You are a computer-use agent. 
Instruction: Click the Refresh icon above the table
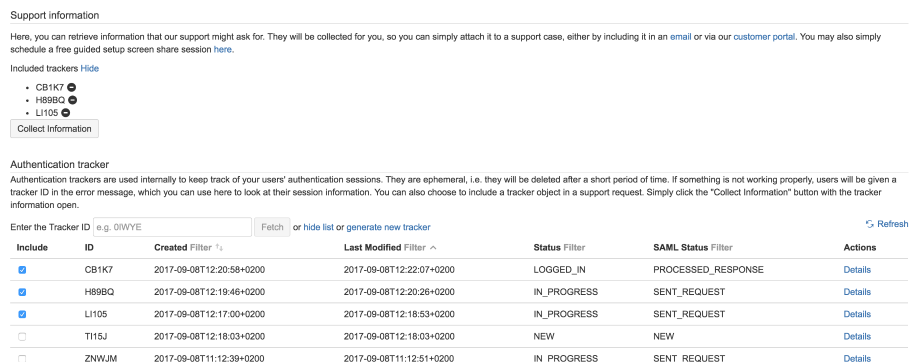[x=870, y=224]
